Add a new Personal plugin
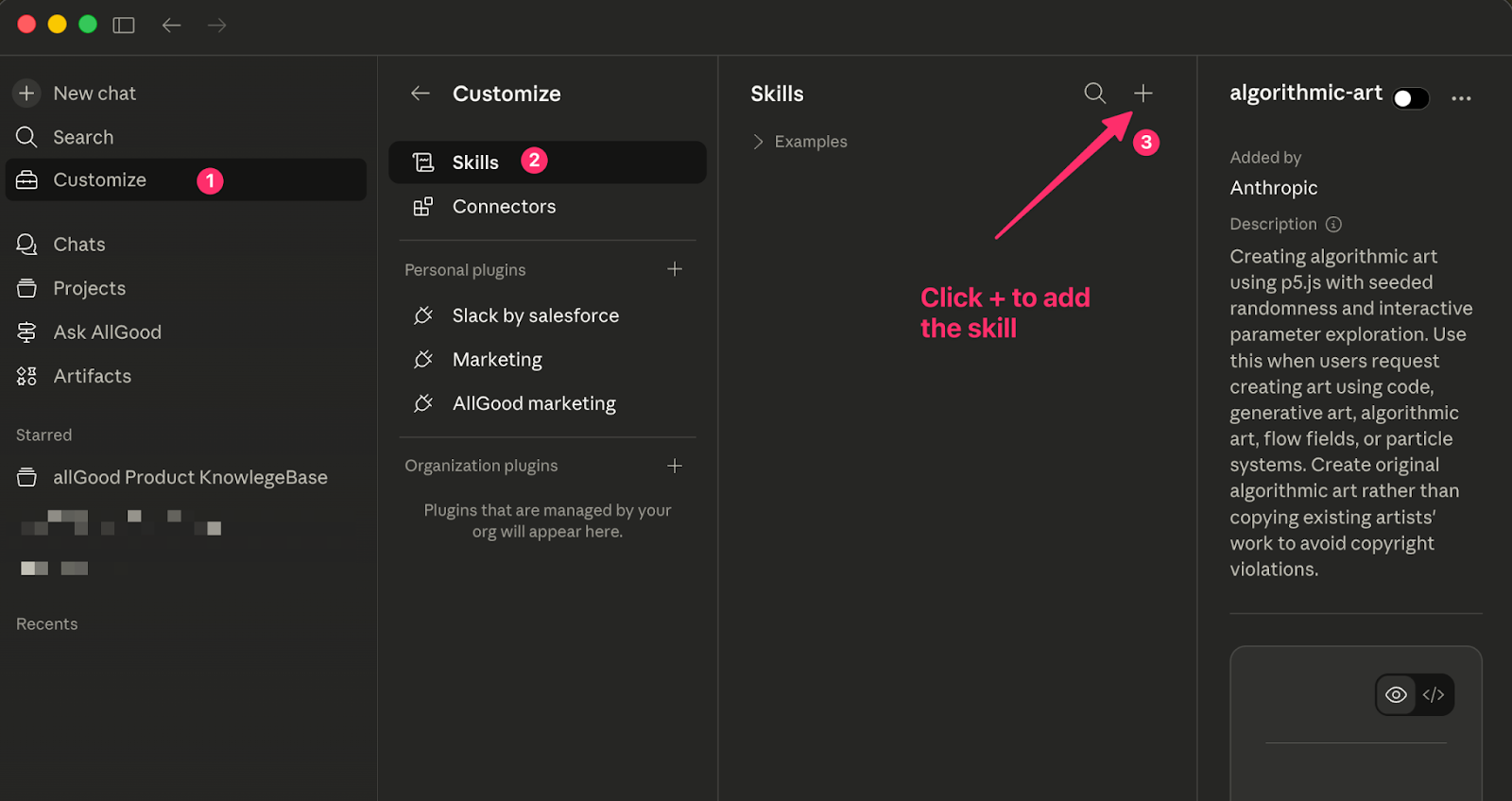Screen dimensions: 1512x801 (x=675, y=269)
